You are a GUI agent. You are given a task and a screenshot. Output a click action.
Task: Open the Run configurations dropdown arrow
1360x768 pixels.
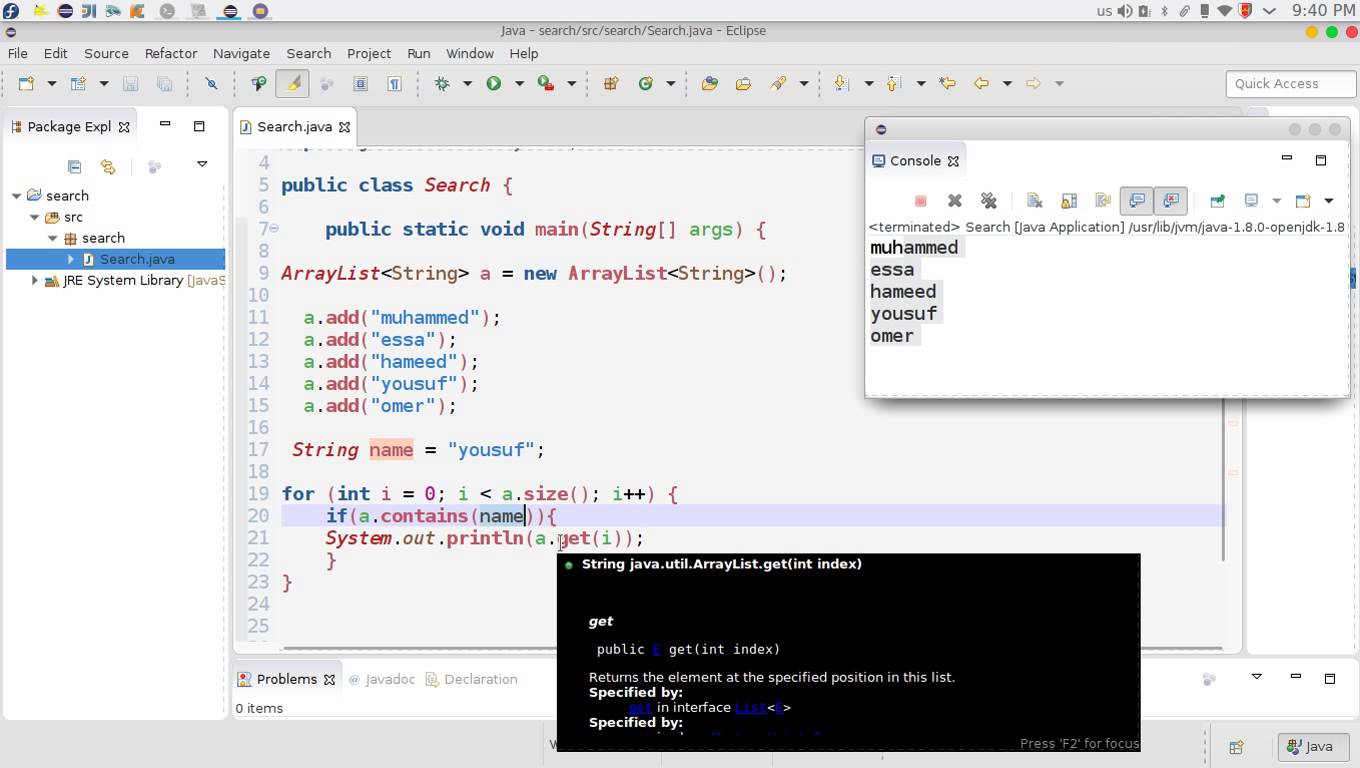click(520, 84)
